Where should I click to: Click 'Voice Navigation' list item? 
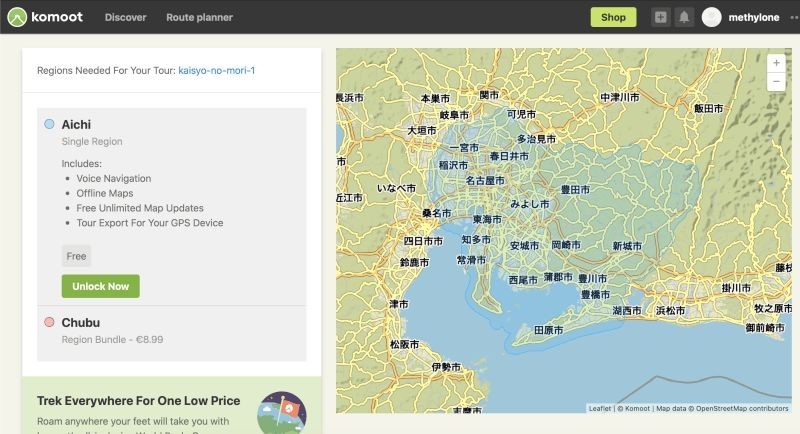(x=114, y=178)
